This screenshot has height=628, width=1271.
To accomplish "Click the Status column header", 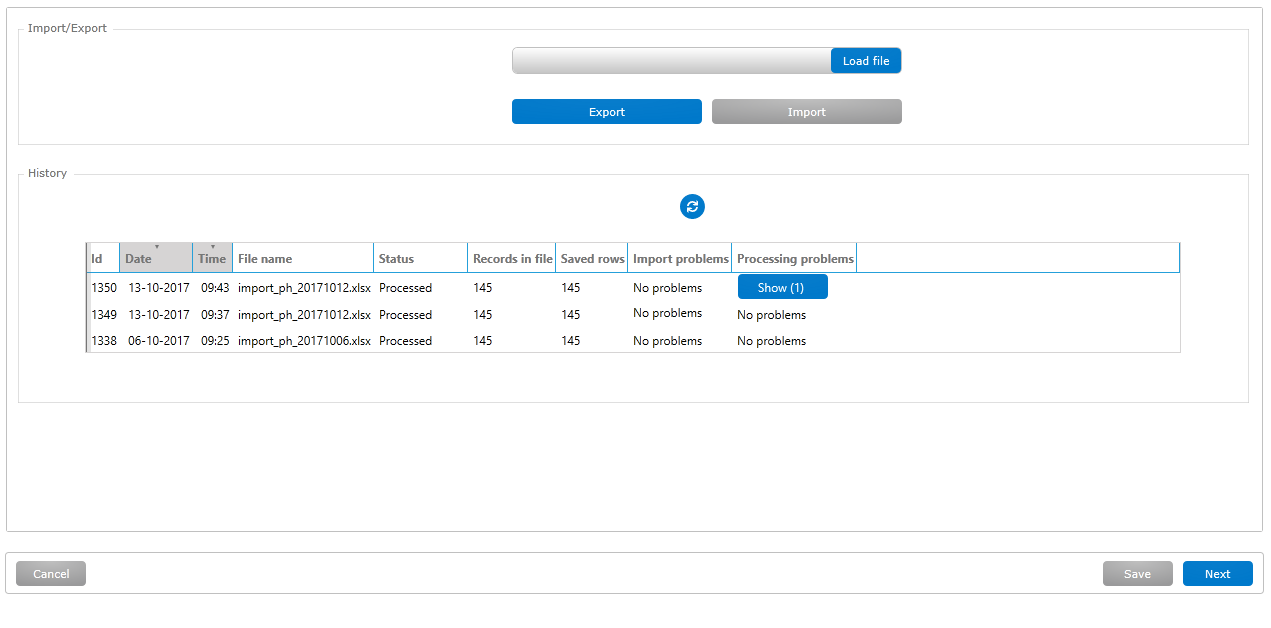I will click(x=420, y=258).
